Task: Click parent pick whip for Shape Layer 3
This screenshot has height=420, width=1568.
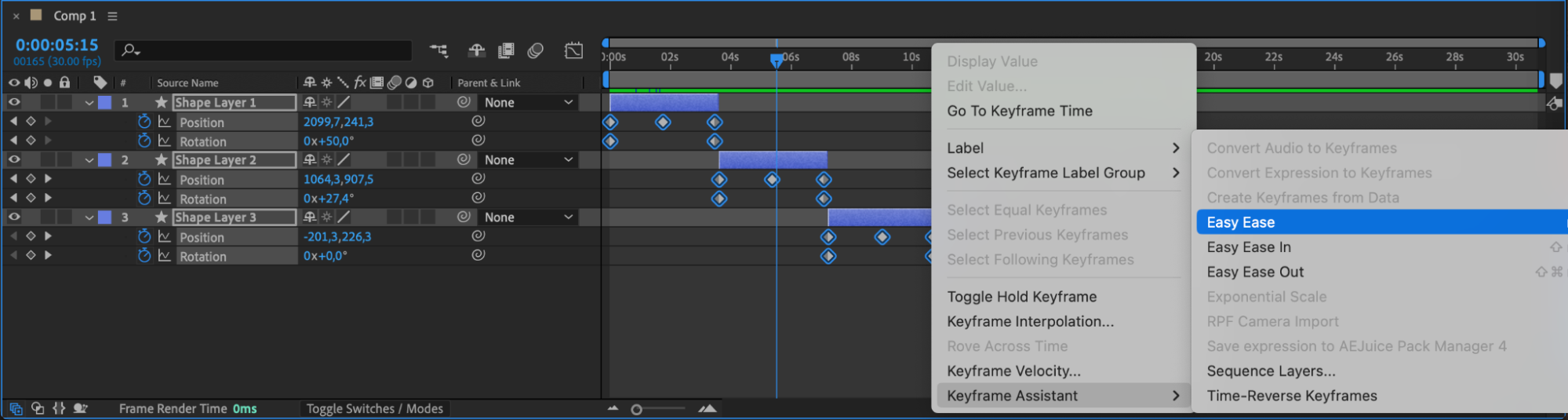Action: pos(464,217)
